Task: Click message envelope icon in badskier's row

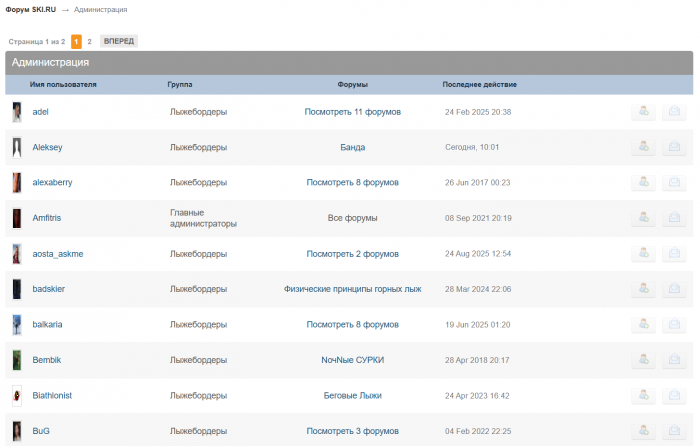Action: (674, 289)
